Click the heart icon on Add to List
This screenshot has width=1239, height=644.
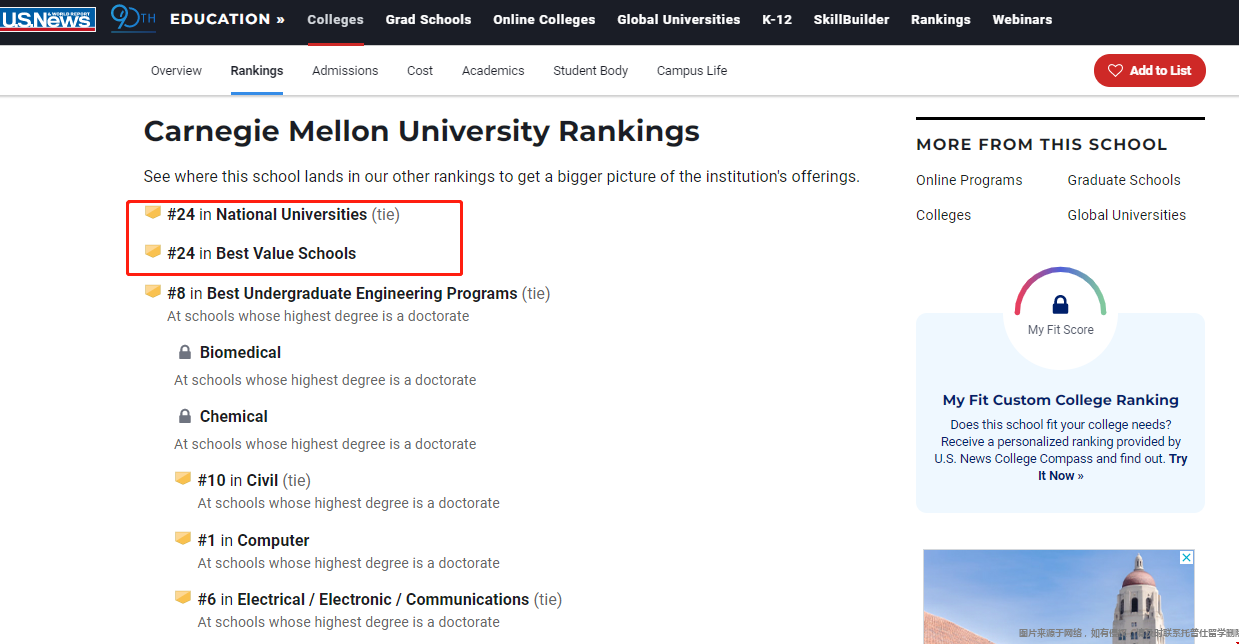1115,71
